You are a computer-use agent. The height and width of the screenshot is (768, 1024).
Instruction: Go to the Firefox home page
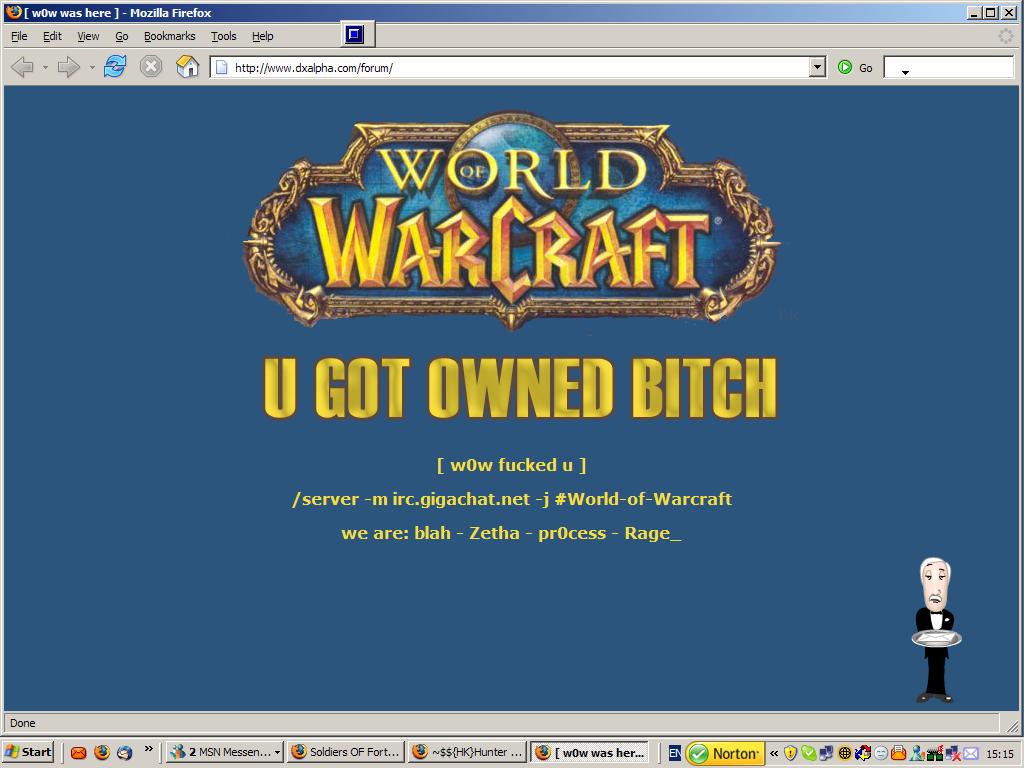[187, 67]
